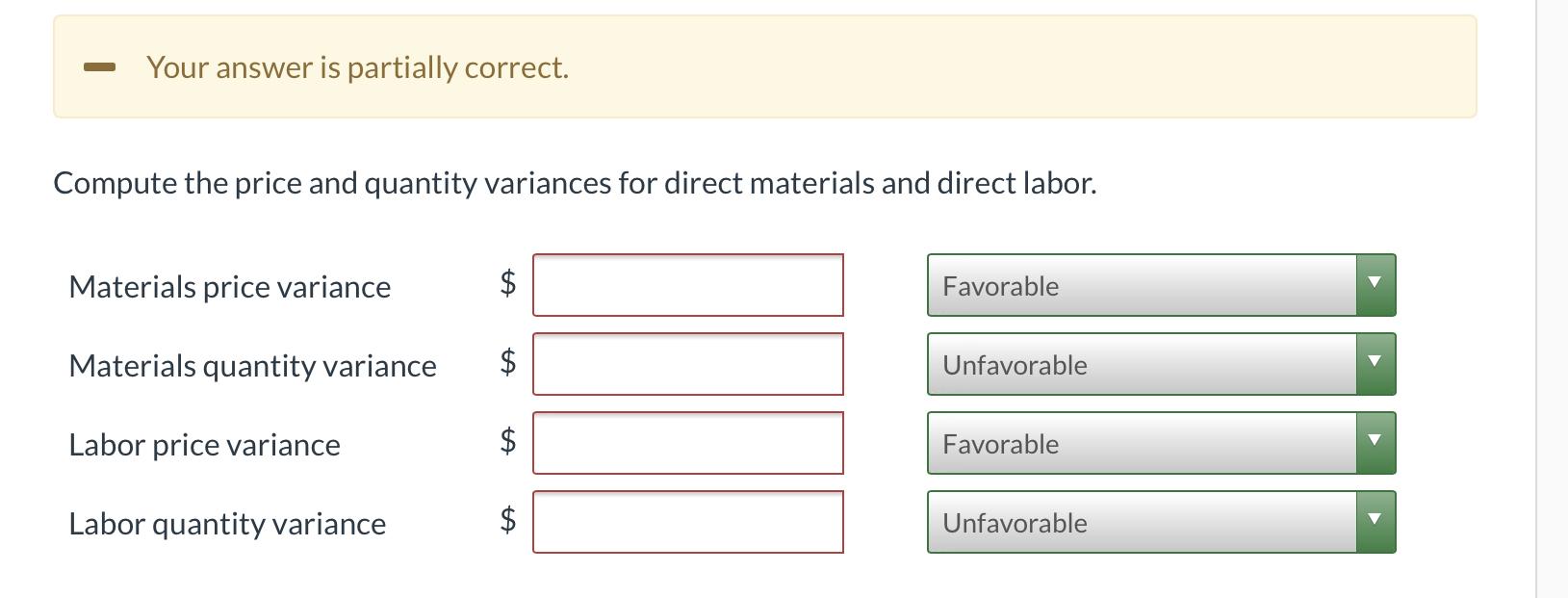
Task: Click the Materials price variance amount field
Action: coord(688,285)
